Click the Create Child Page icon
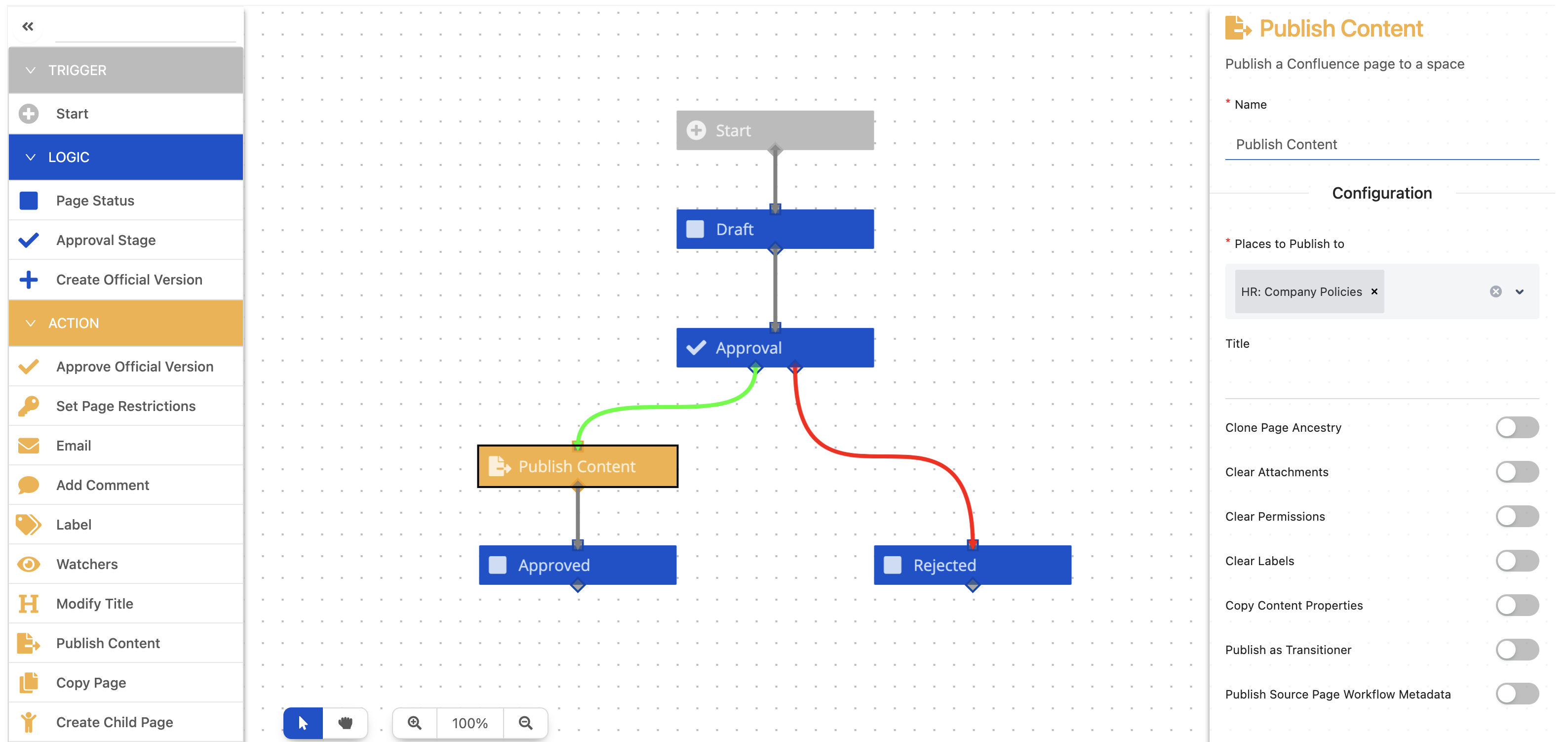 28,722
